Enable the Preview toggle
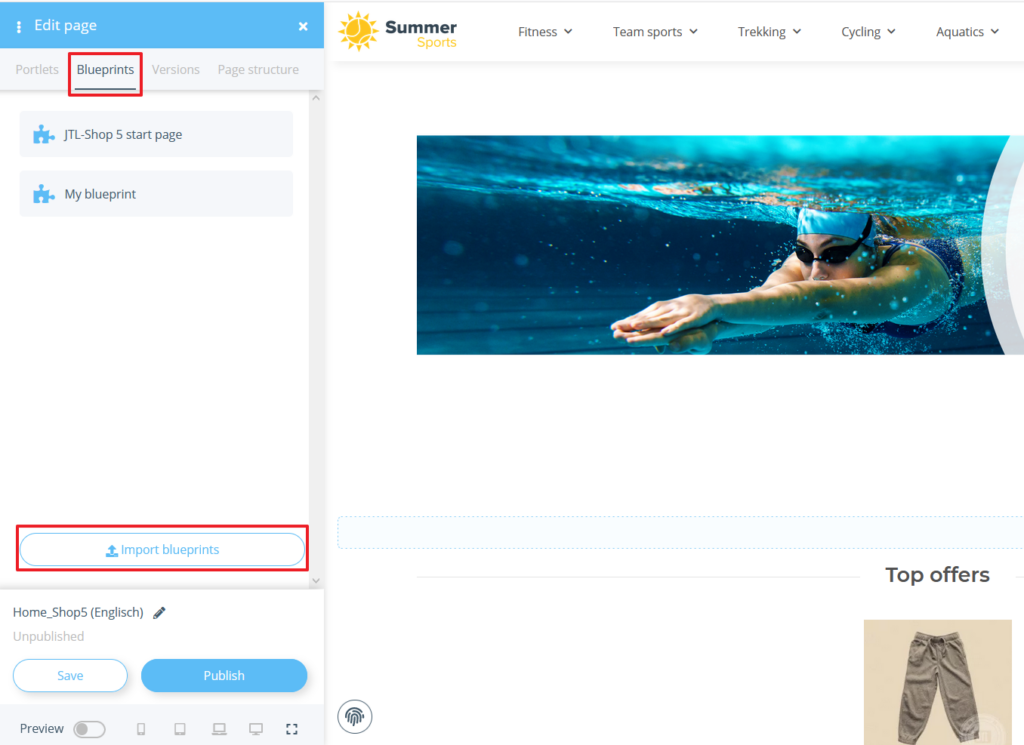 click(89, 729)
